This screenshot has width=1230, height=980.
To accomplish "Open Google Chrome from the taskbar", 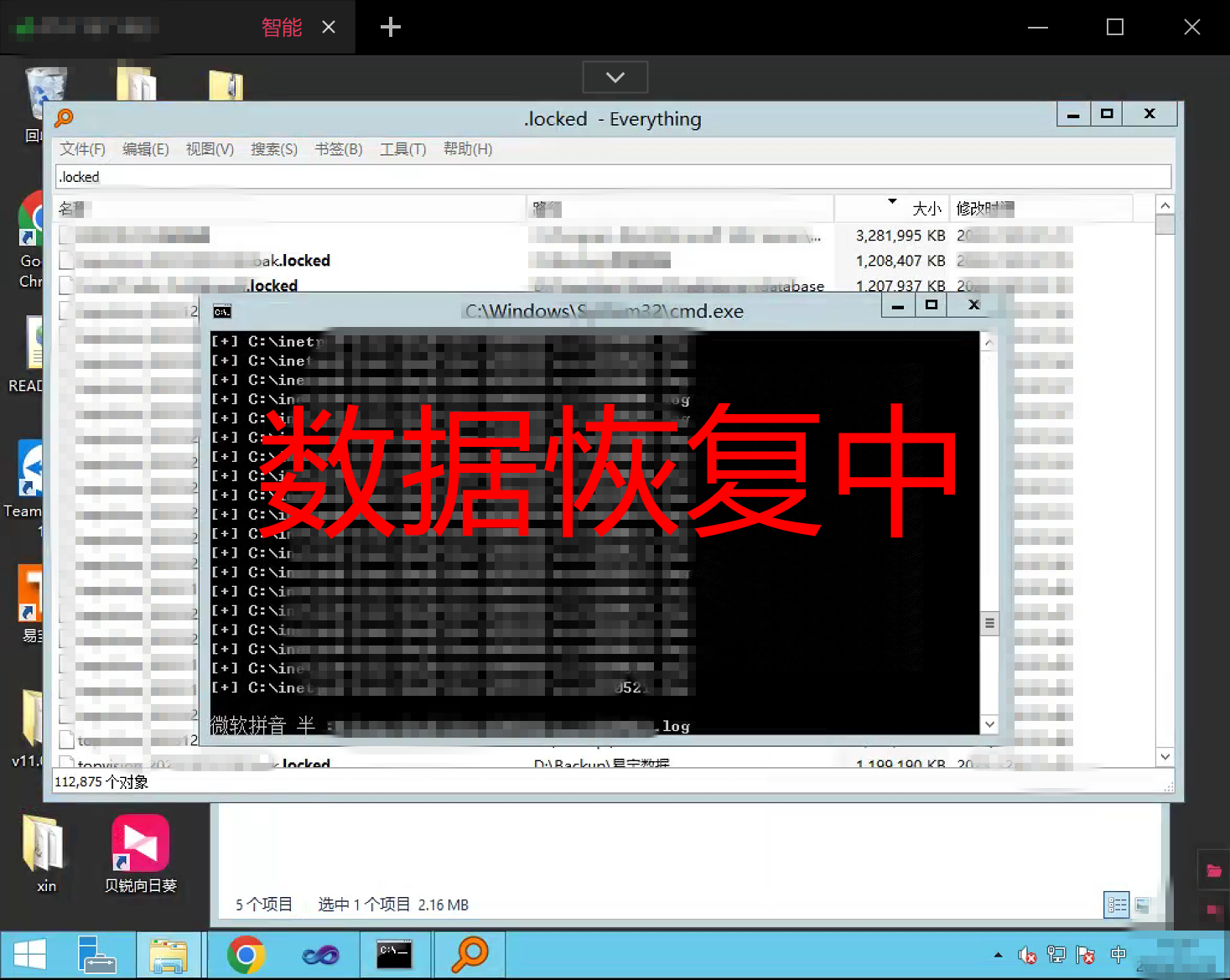I will [246, 954].
